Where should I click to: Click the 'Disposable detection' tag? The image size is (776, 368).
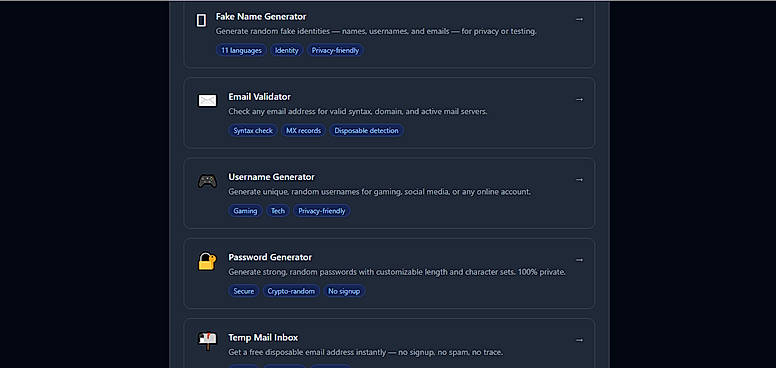coord(366,131)
